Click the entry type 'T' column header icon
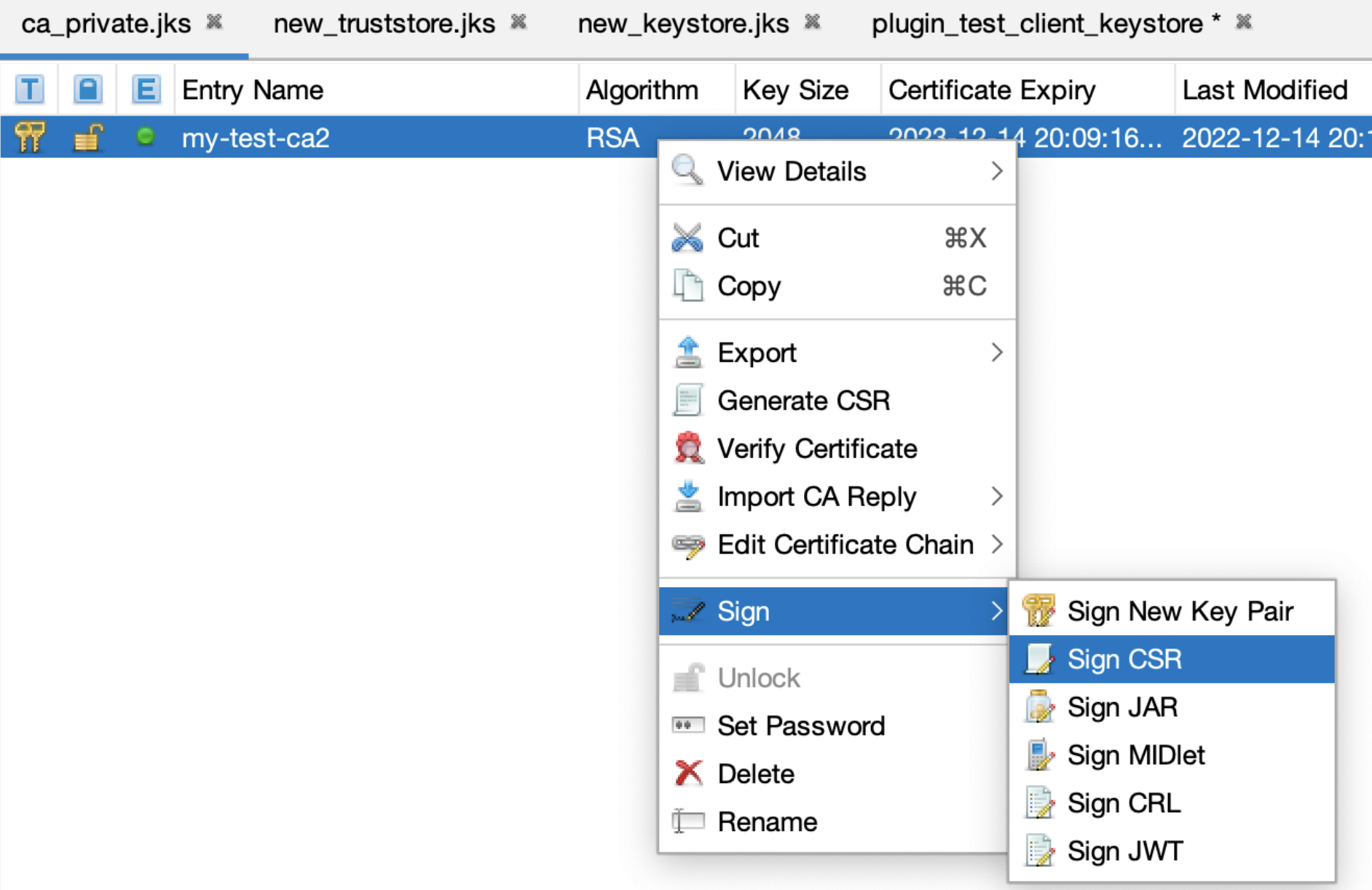This screenshot has width=1372, height=890. click(29, 90)
